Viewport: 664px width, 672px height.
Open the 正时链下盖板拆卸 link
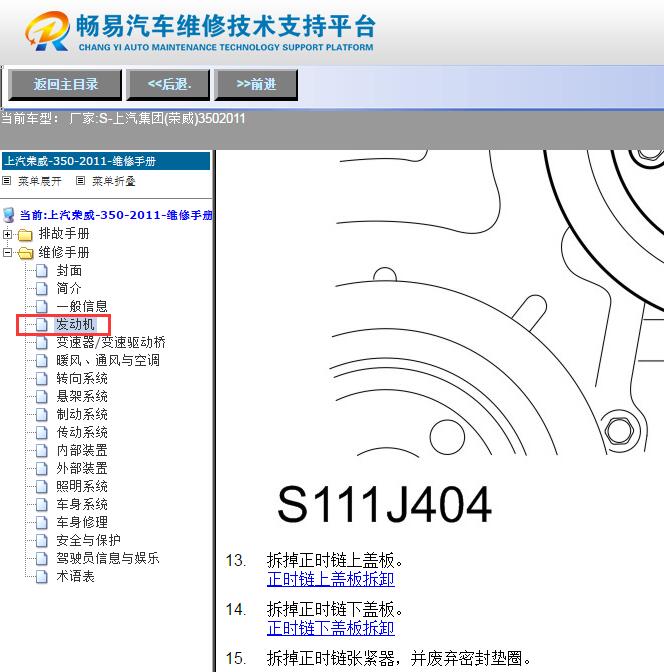330,628
